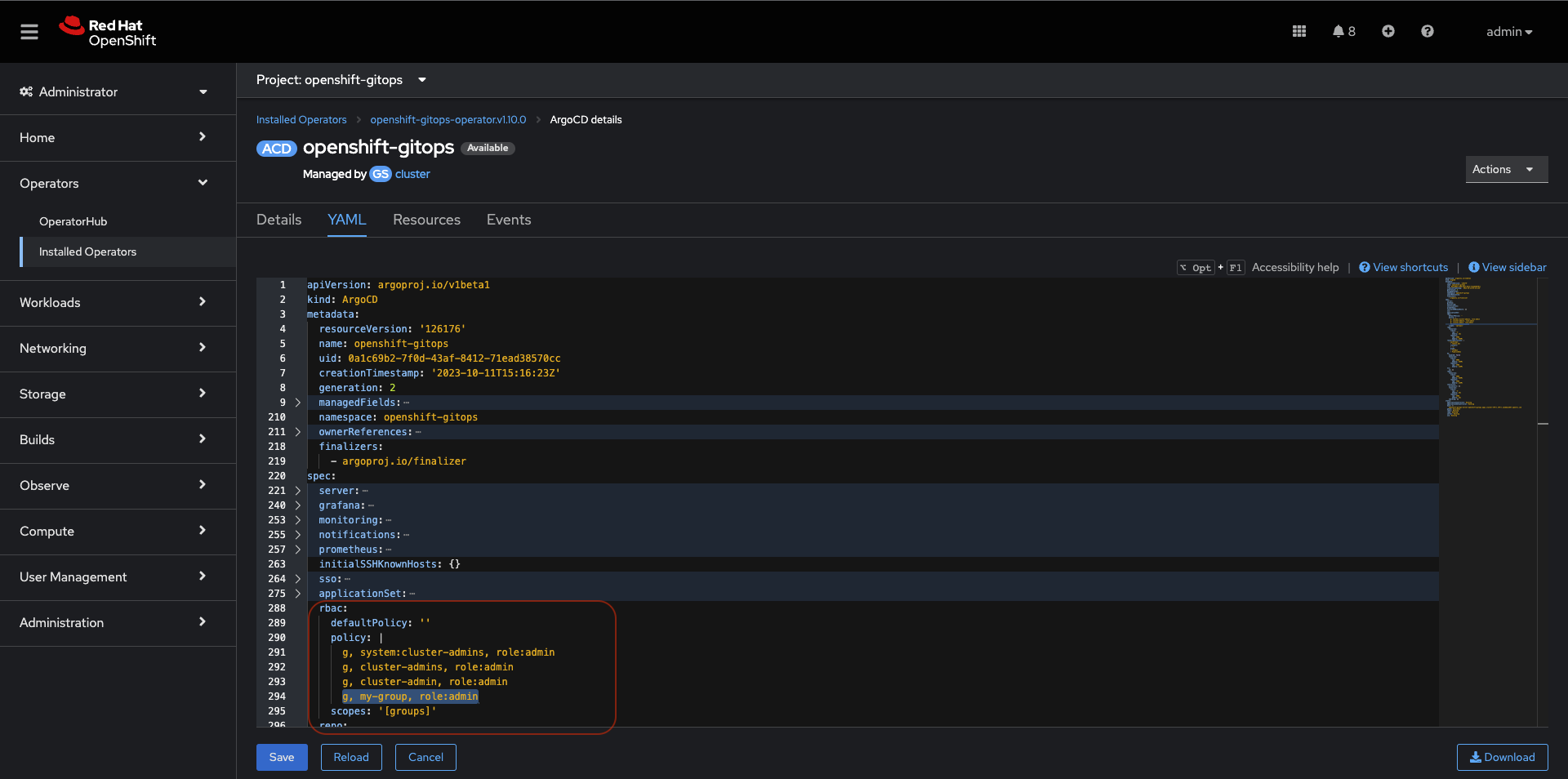Toggle the hamburger navigation menu

[29, 32]
